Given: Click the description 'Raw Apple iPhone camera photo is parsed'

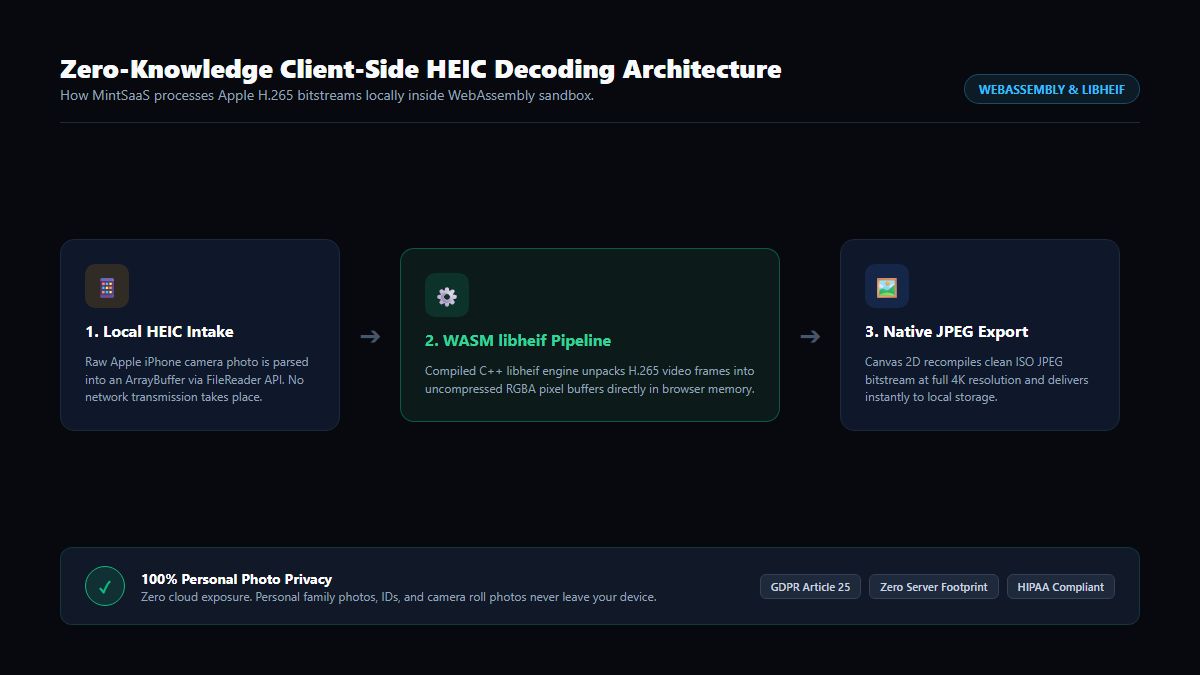Looking at the screenshot, I should (x=197, y=379).
